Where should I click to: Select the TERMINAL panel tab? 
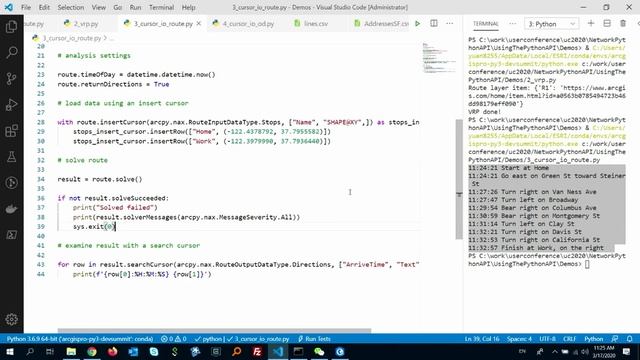pos(485,24)
